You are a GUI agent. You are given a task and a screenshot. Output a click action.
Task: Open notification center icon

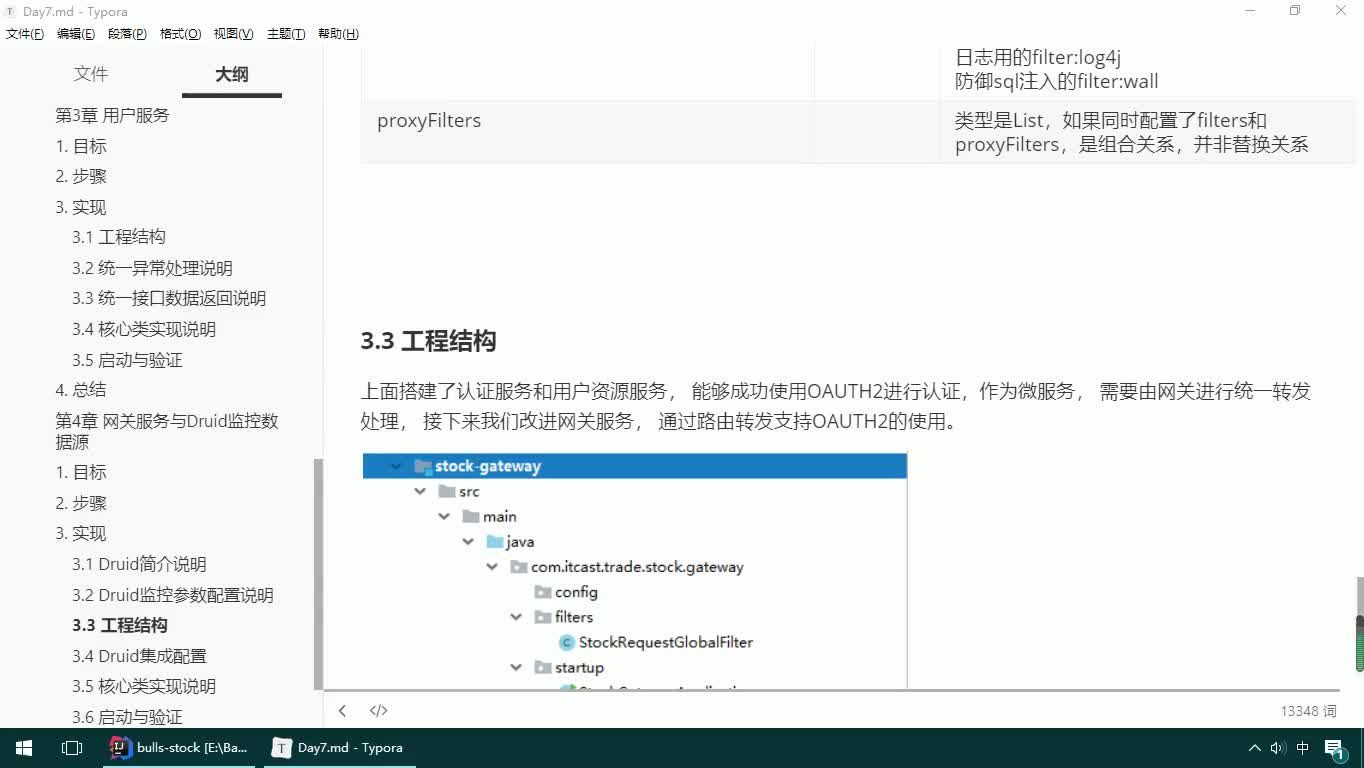[x=1335, y=748]
